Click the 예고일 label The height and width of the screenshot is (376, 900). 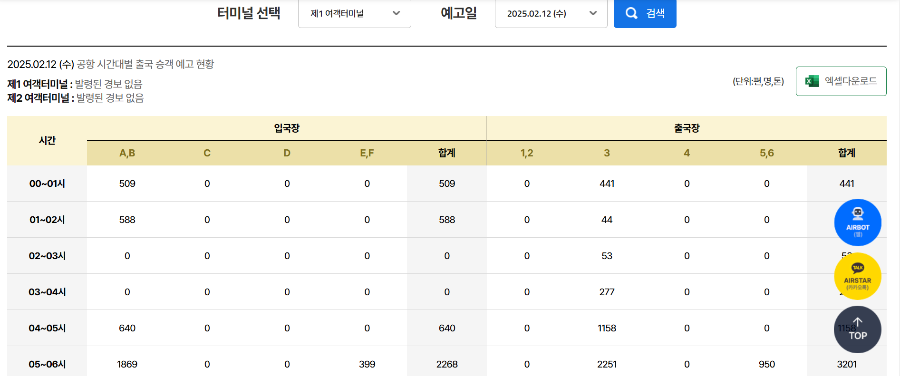click(459, 14)
